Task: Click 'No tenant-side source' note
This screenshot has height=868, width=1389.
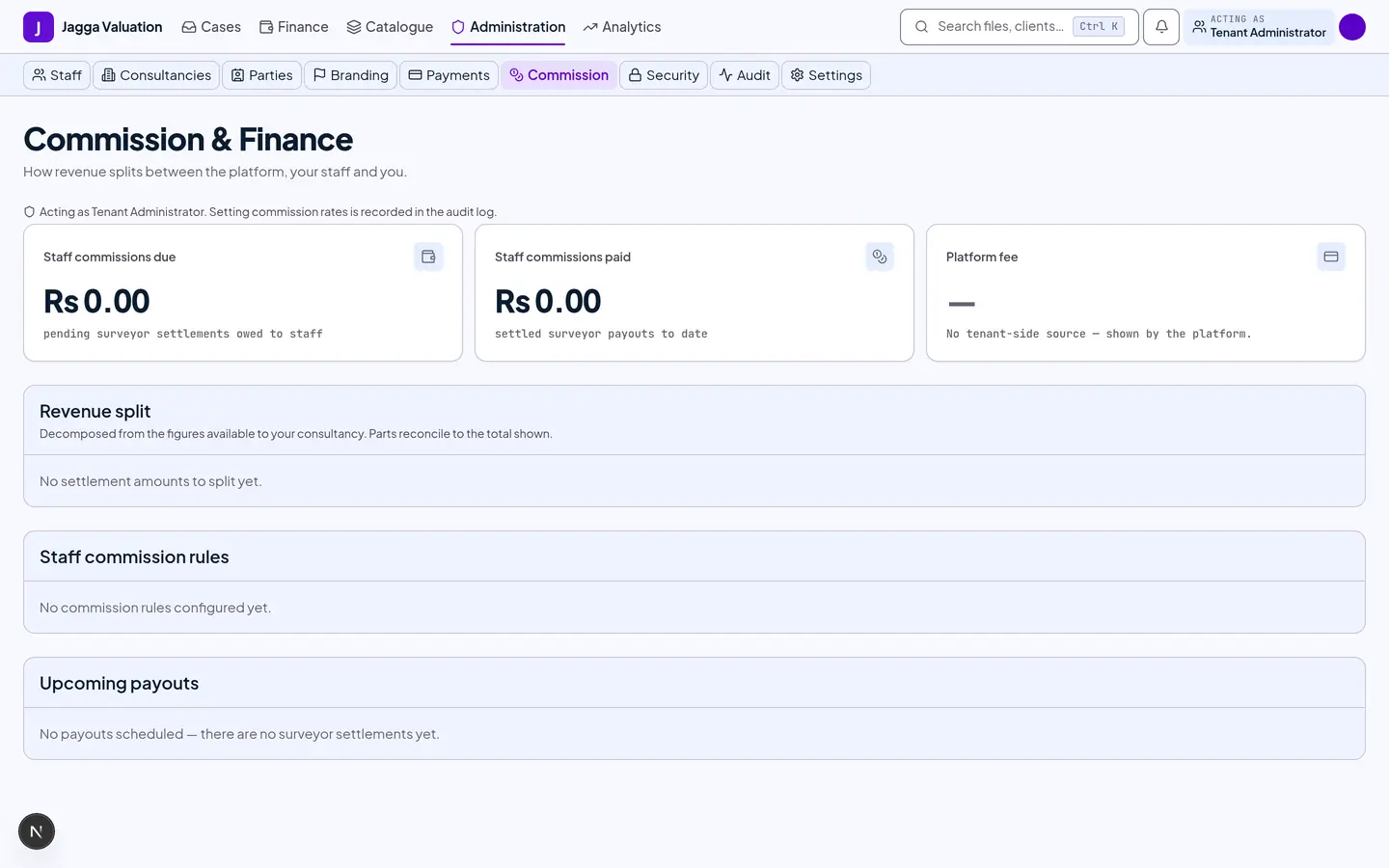Action: point(1099,334)
